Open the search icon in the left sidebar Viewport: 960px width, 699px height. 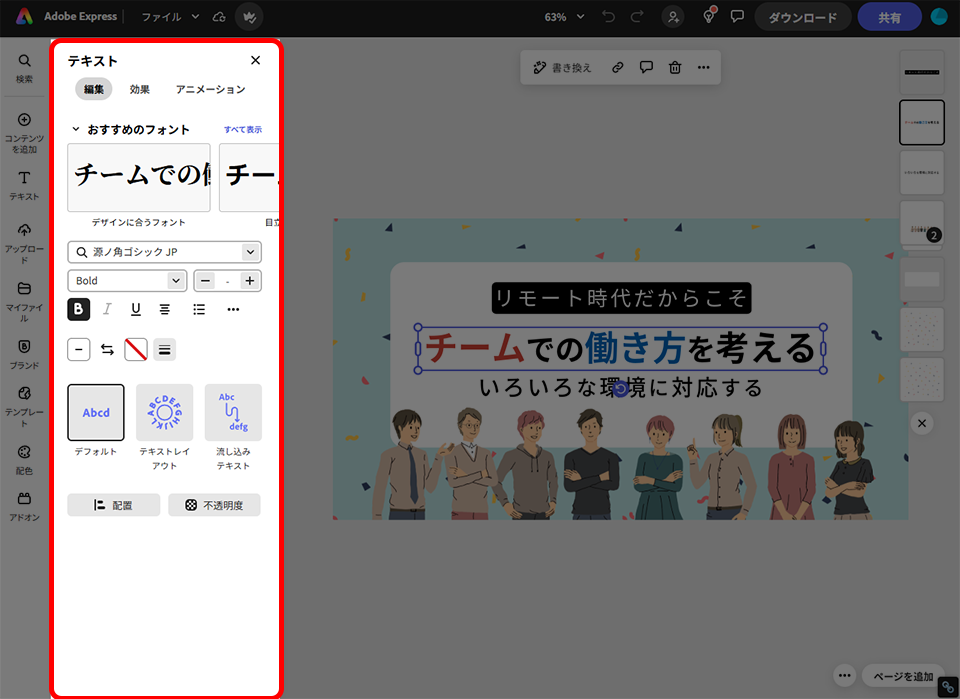(x=24, y=67)
